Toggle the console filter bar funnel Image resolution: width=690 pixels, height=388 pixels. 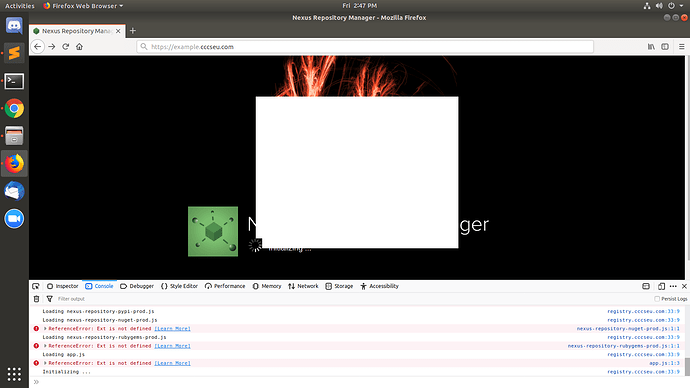(x=50, y=299)
